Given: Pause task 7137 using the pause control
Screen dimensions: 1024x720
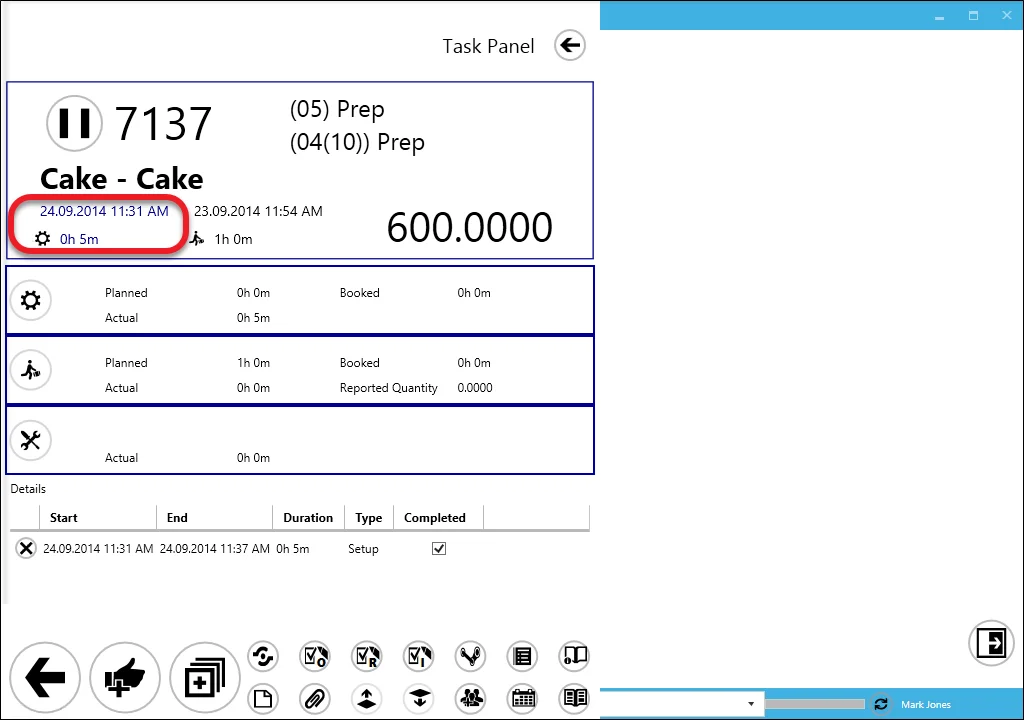Looking at the screenshot, I should point(74,123).
